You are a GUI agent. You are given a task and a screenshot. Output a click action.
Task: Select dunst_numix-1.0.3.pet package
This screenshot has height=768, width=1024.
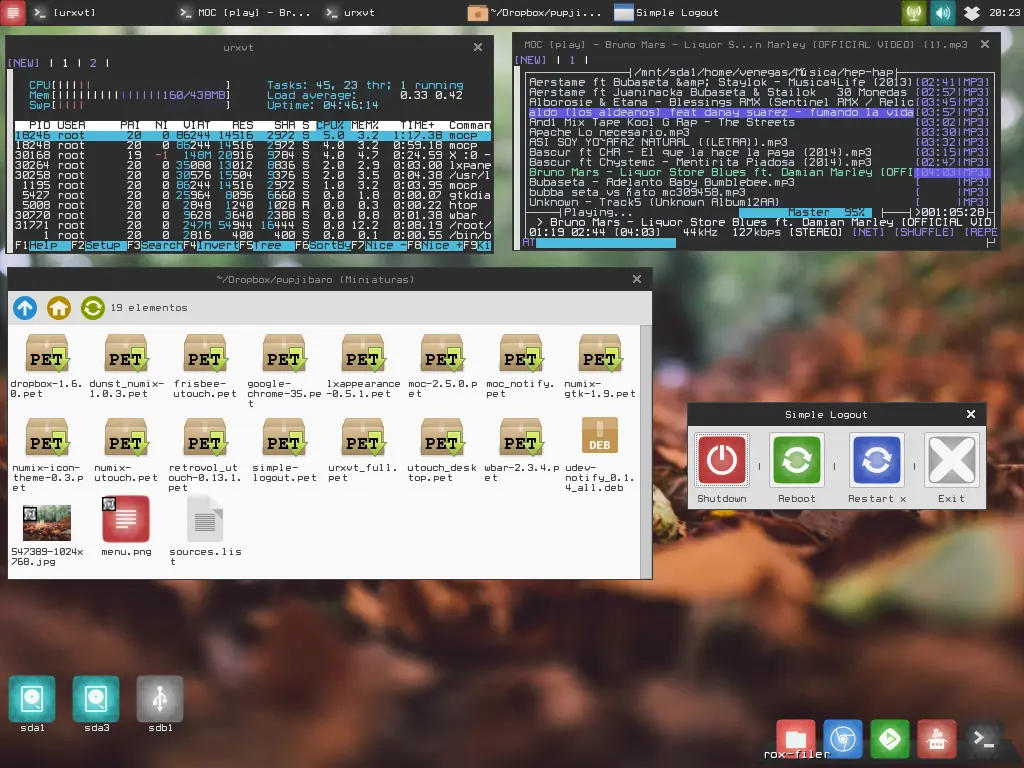(x=126, y=366)
